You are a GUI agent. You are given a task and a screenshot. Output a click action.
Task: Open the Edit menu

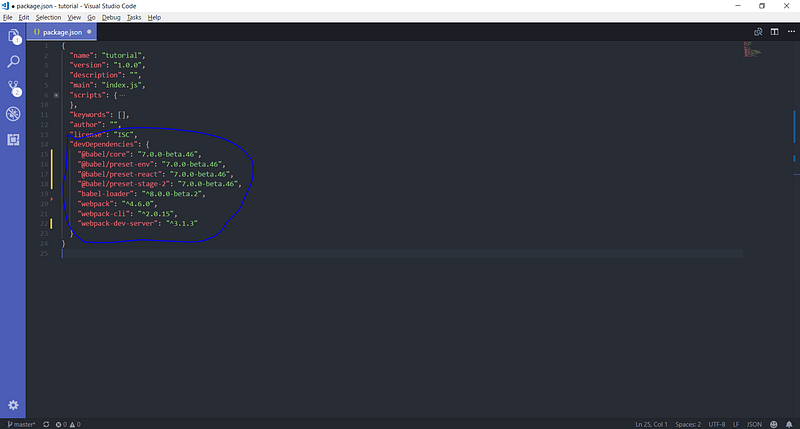(24, 17)
